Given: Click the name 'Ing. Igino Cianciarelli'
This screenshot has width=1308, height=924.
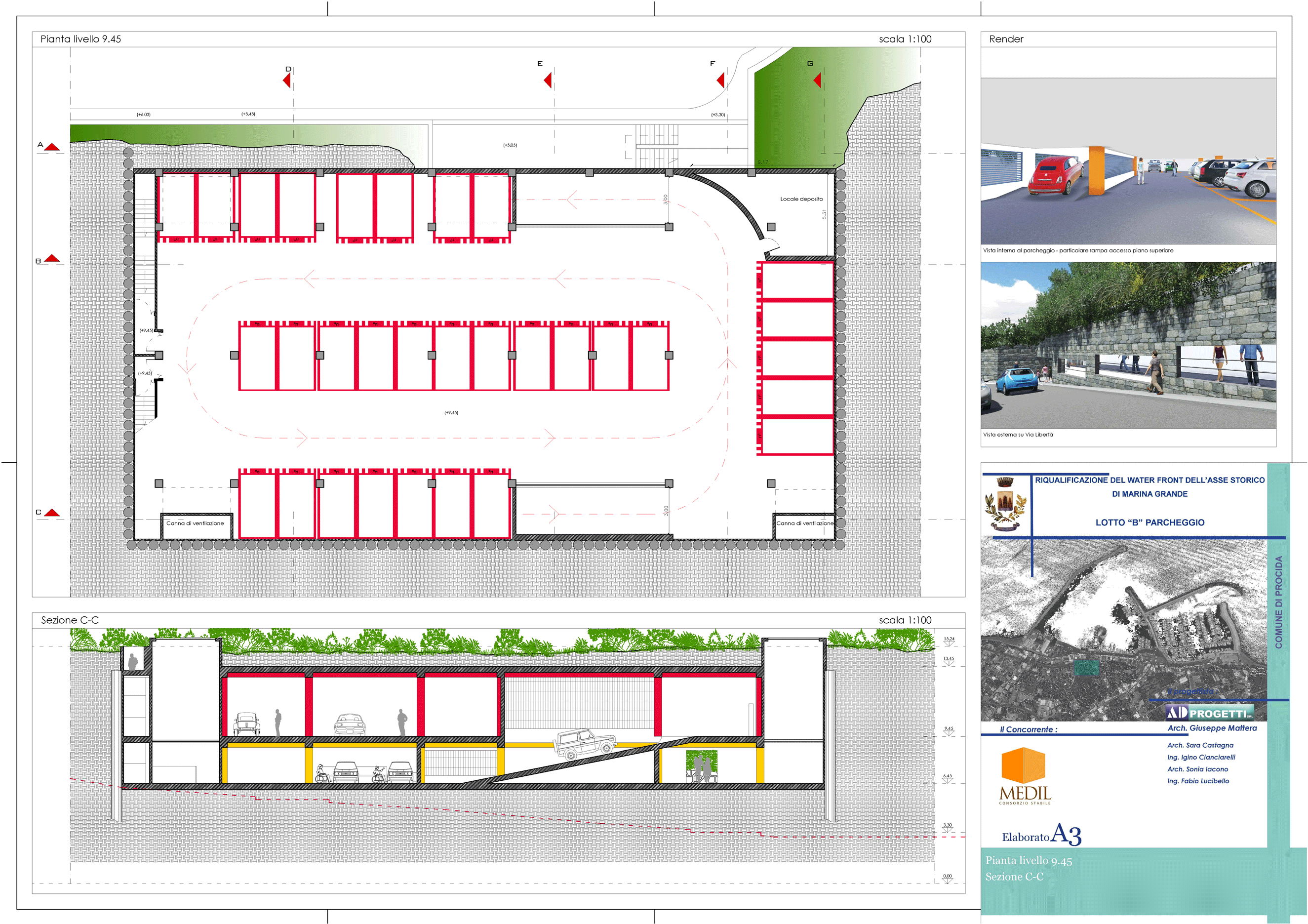Looking at the screenshot, I should [x=1201, y=757].
